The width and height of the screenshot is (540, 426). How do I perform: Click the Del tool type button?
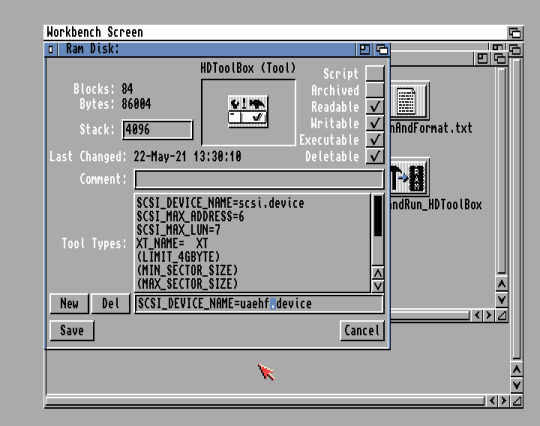(111, 304)
